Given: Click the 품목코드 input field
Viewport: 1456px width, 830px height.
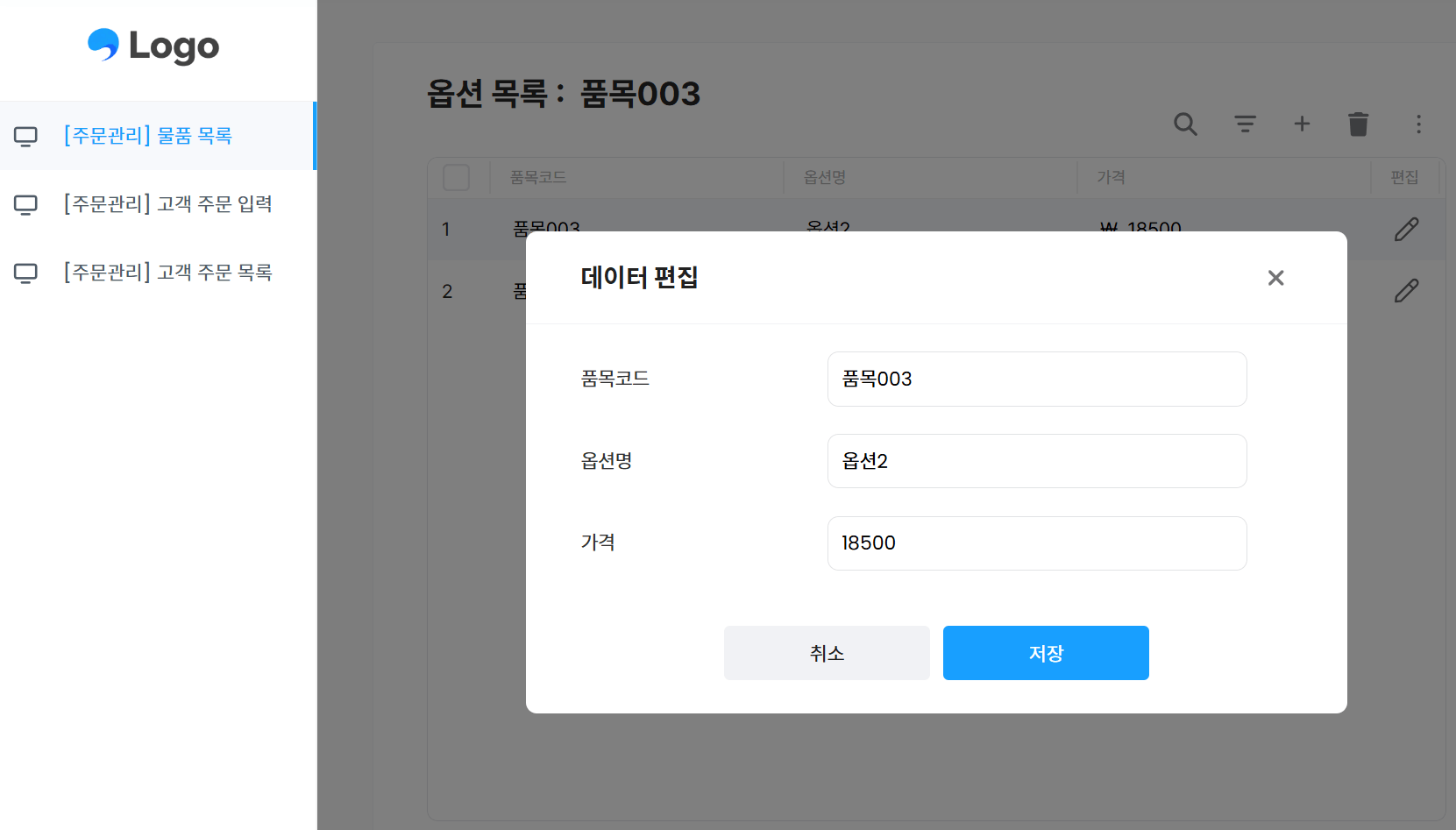Looking at the screenshot, I should [x=1036, y=379].
